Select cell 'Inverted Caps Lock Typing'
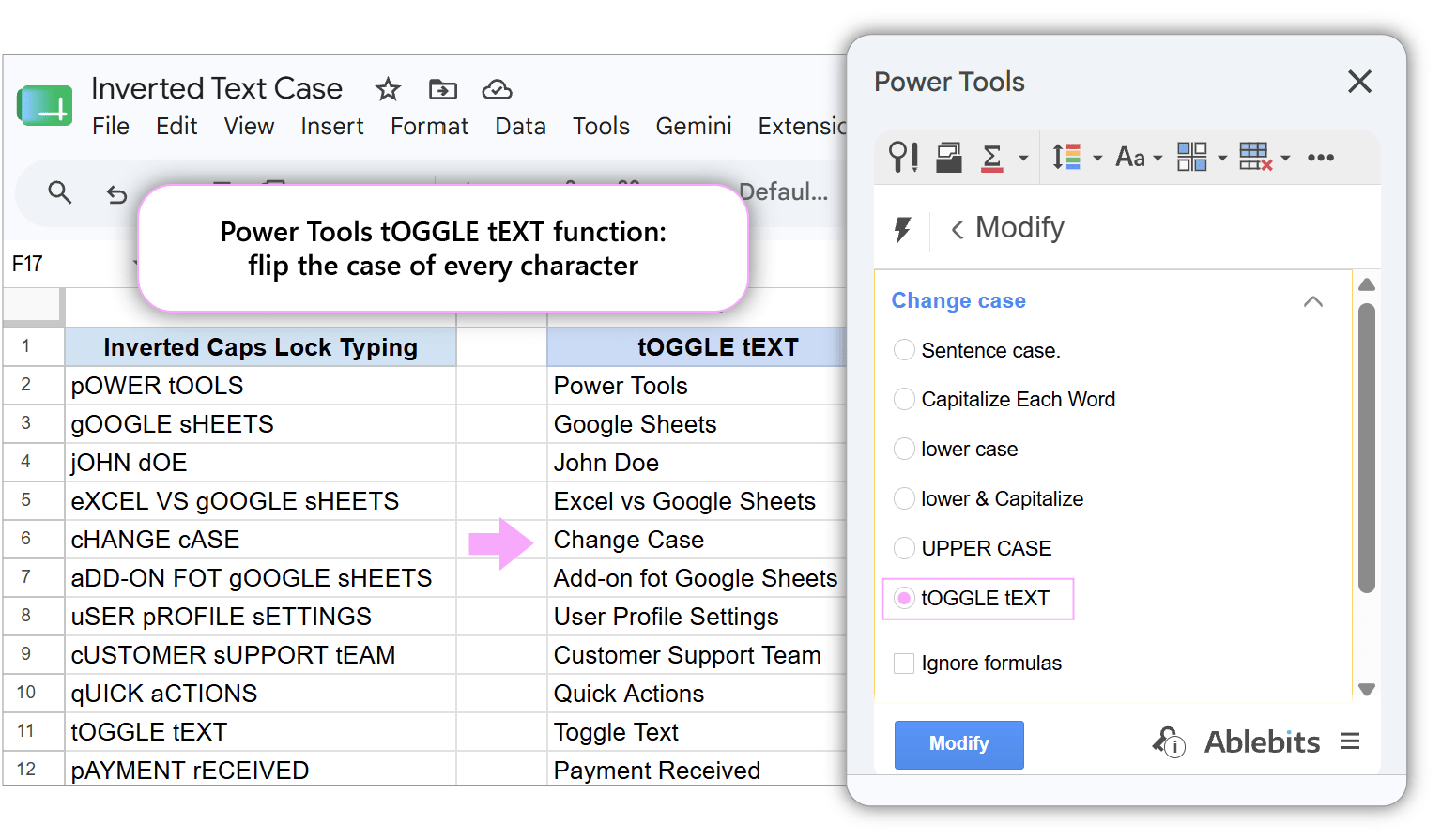 [261, 347]
